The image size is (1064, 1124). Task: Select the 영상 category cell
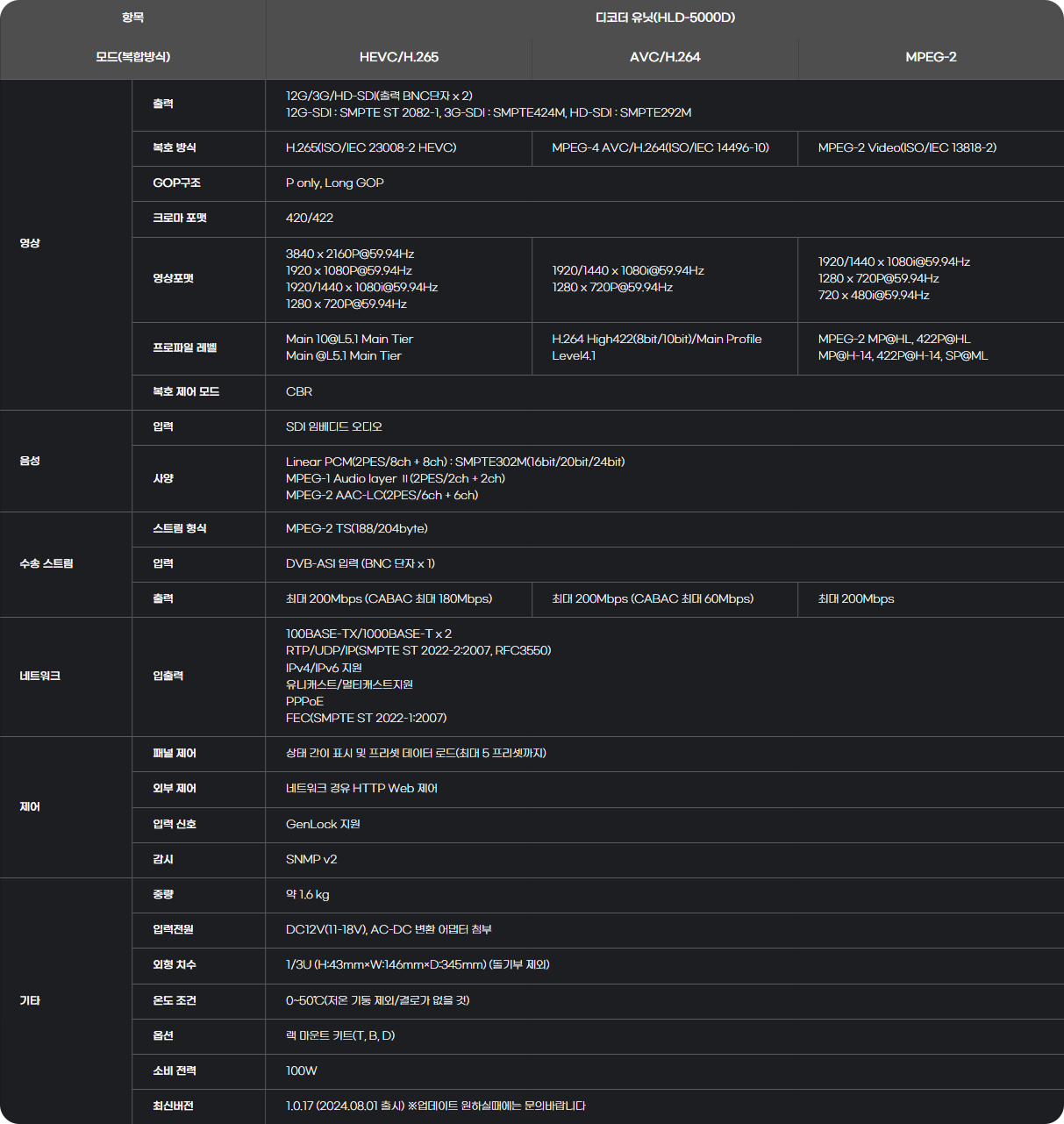point(30,243)
